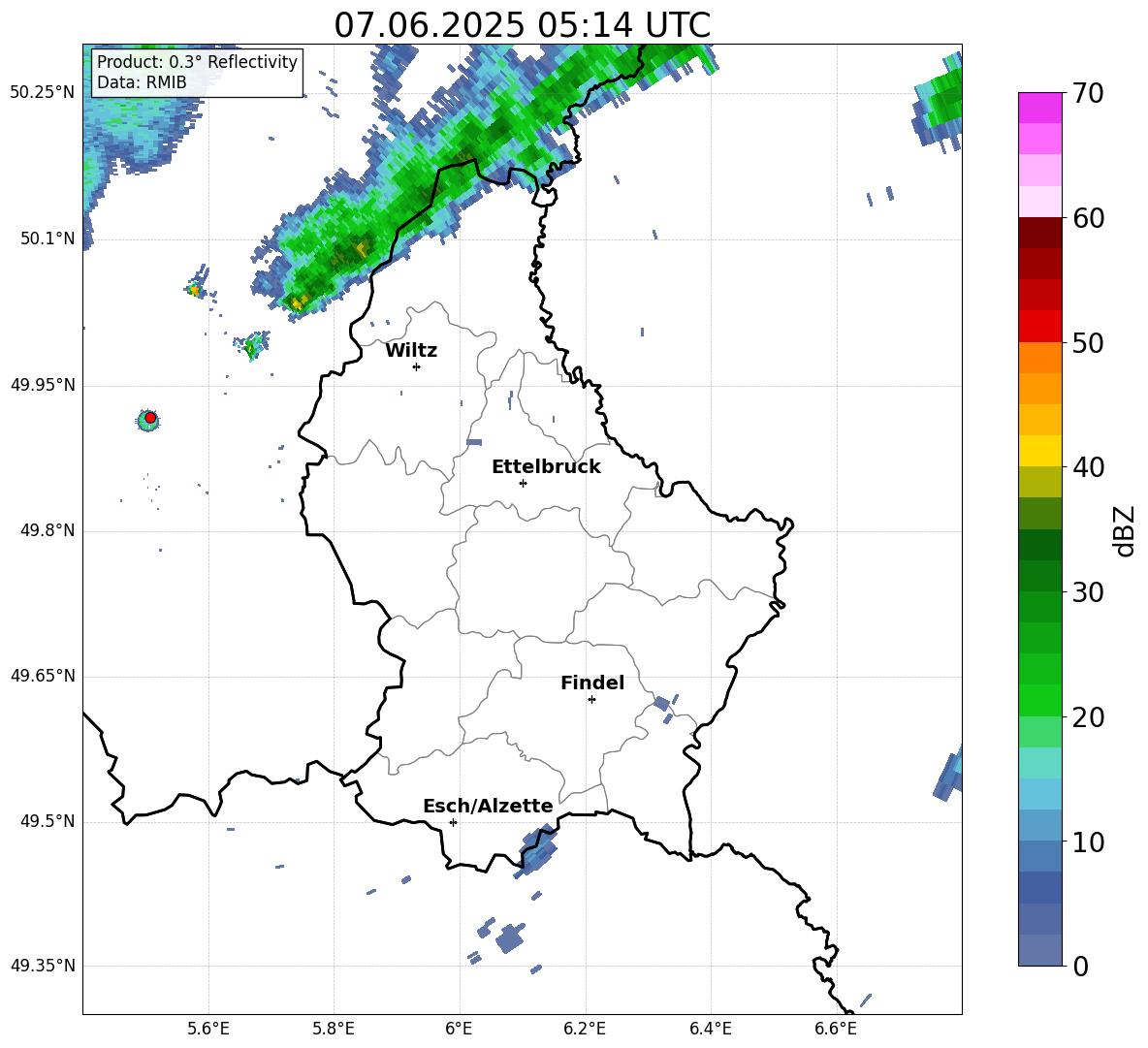This screenshot has height=1048, width=1148.
Task: Click the colorbar tick label 10
Action: 1088,842
